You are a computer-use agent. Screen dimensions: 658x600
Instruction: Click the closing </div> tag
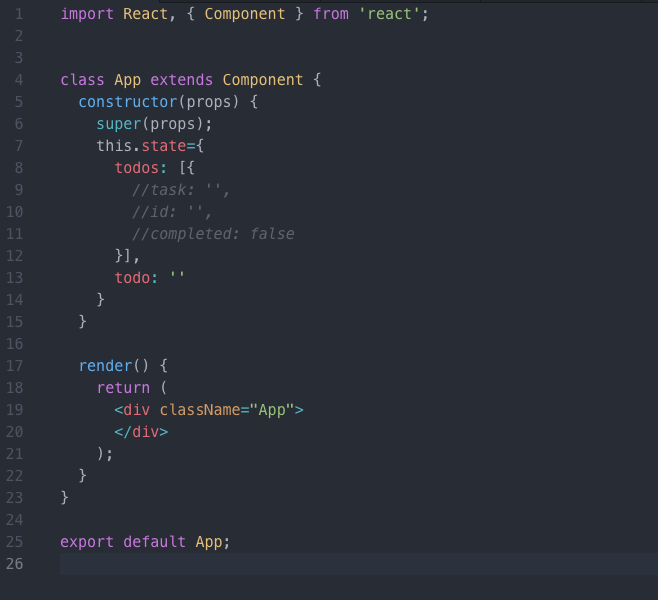point(141,432)
